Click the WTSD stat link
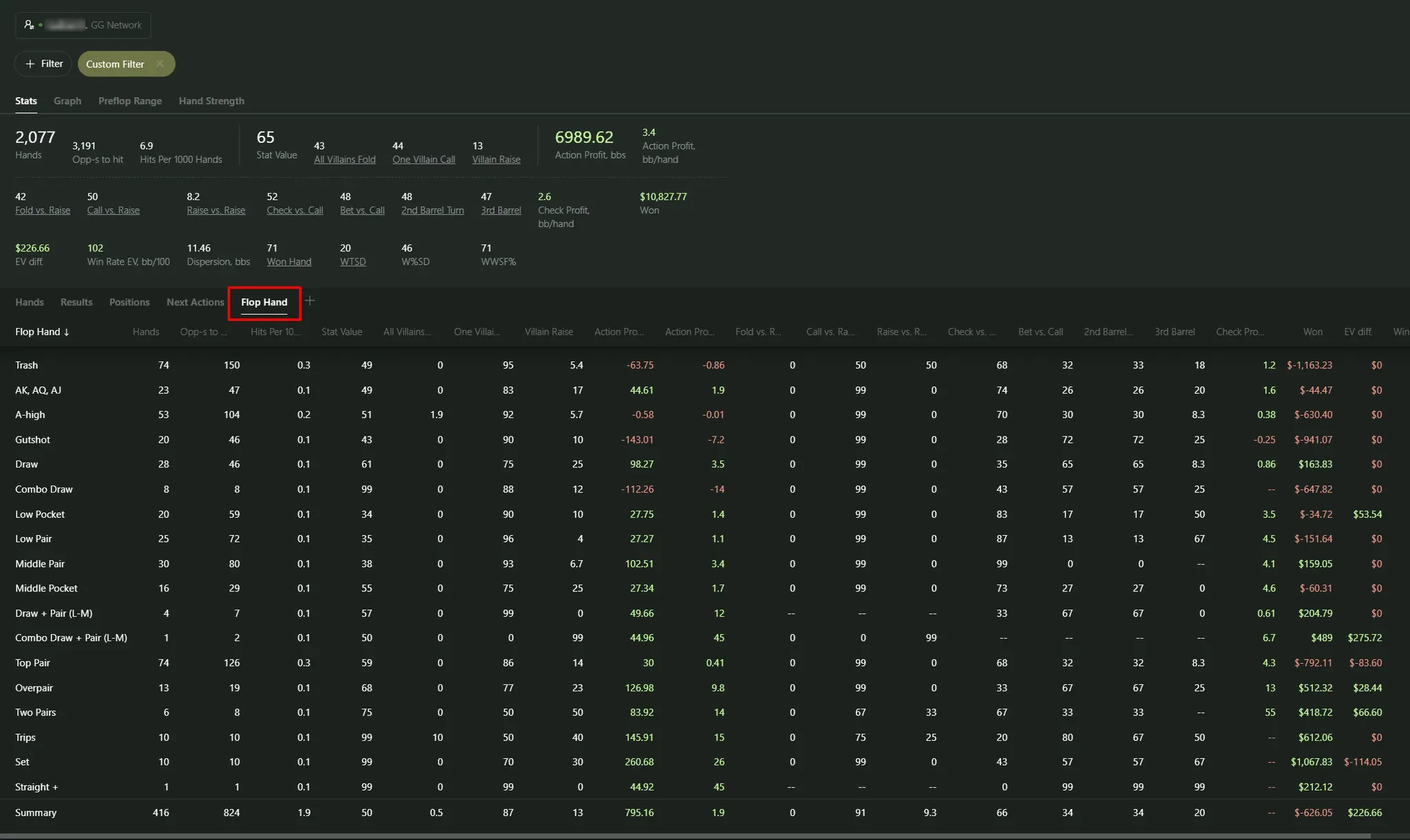Screen dimensions: 1410x840 click(x=352, y=262)
